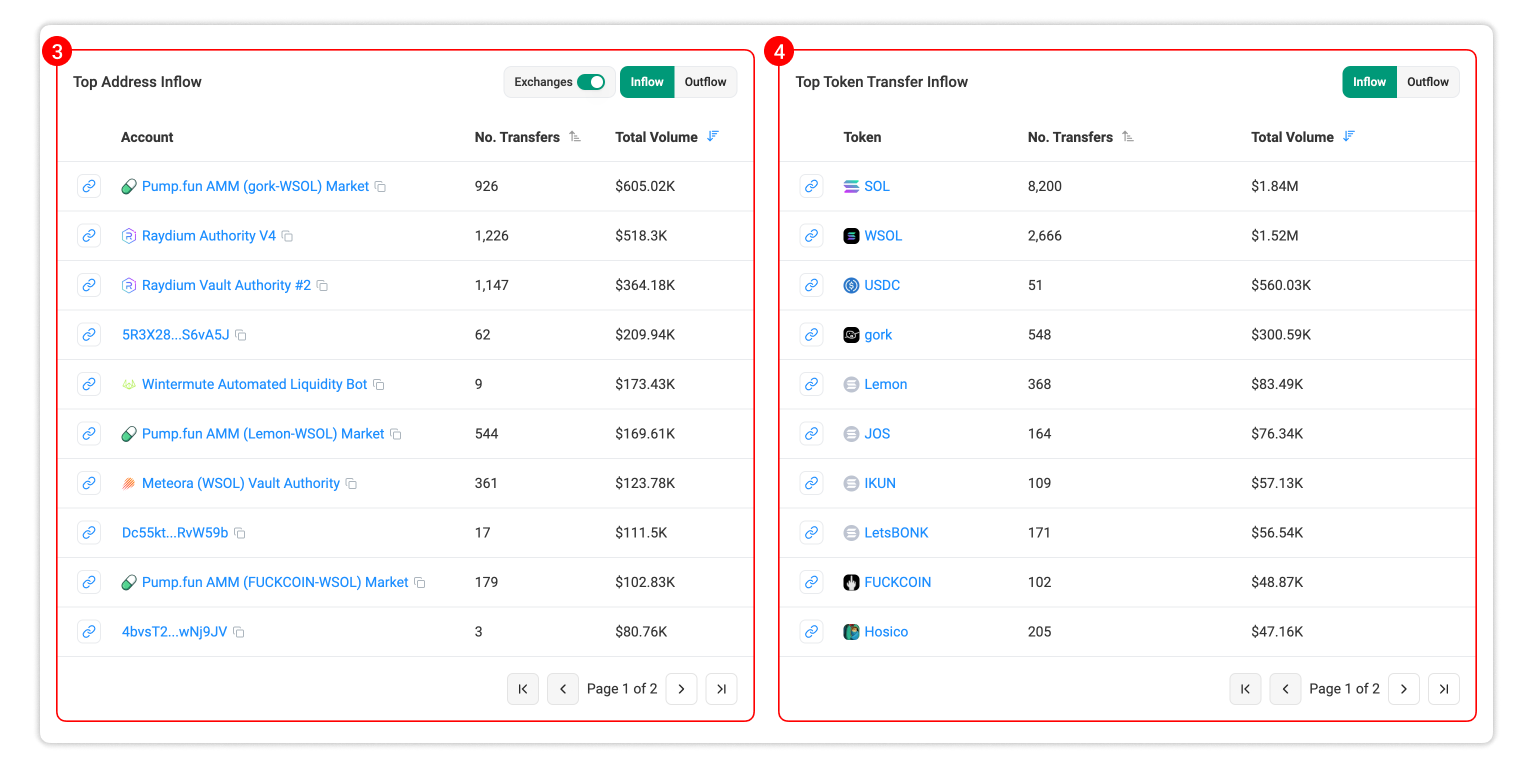The image size is (1533, 769).
Task: Click the link icon next to SOL token
Action: pyautogui.click(x=811, y=186)
